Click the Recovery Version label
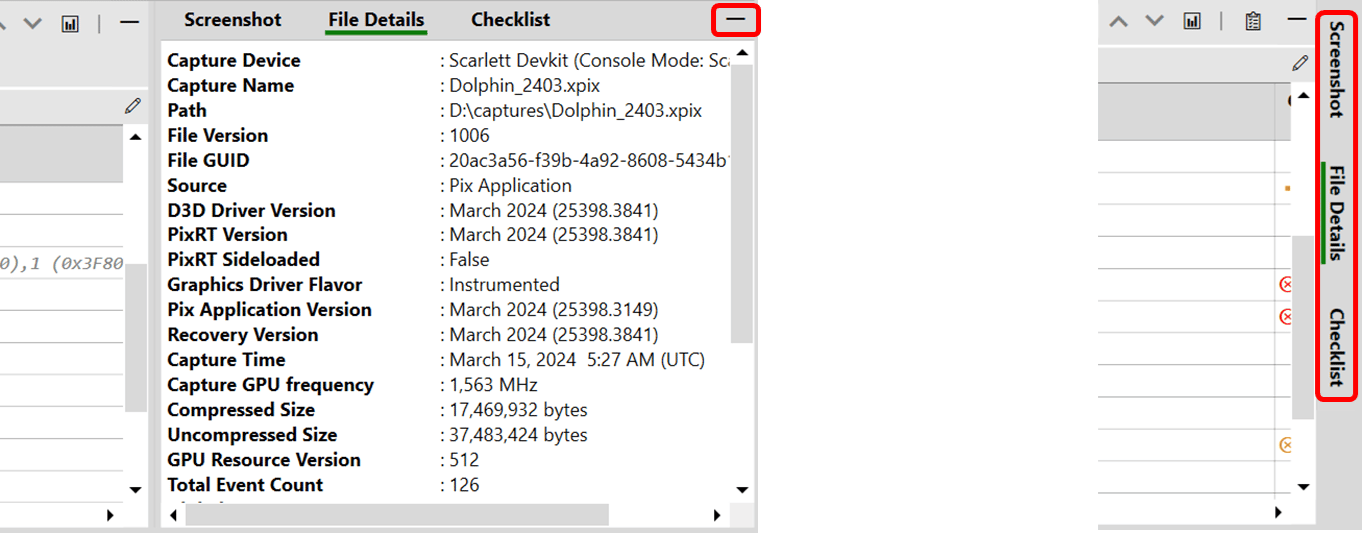The image size is (1362, 533). (x=243, y=335)
